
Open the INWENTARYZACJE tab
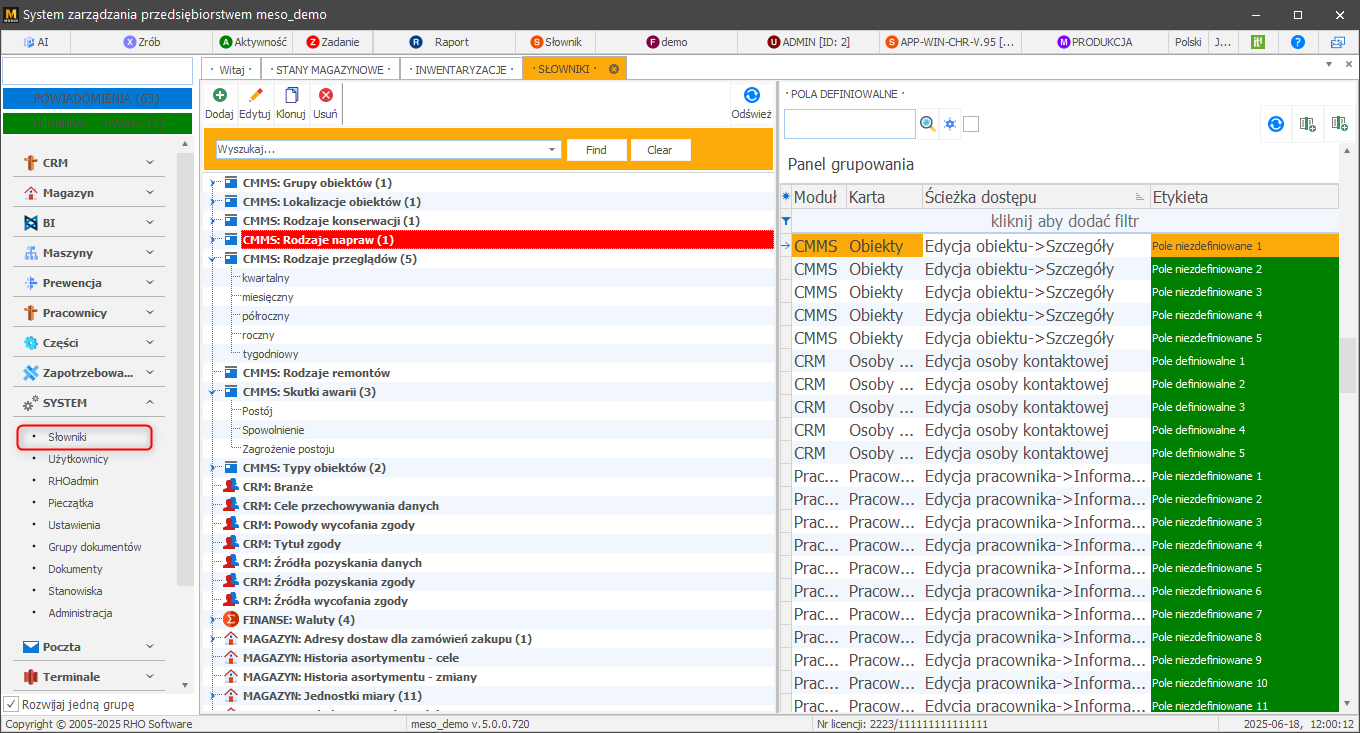460,69
